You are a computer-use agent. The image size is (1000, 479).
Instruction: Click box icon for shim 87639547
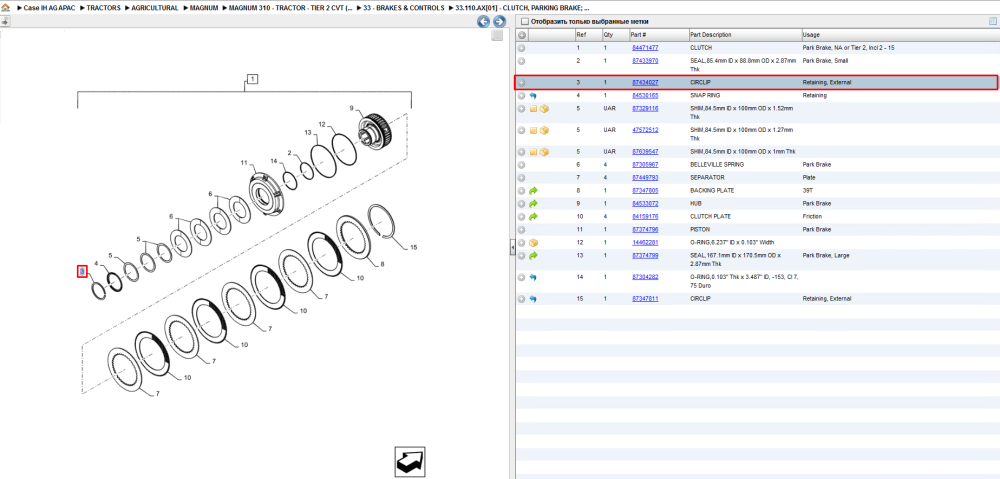[x=545, y=152]
